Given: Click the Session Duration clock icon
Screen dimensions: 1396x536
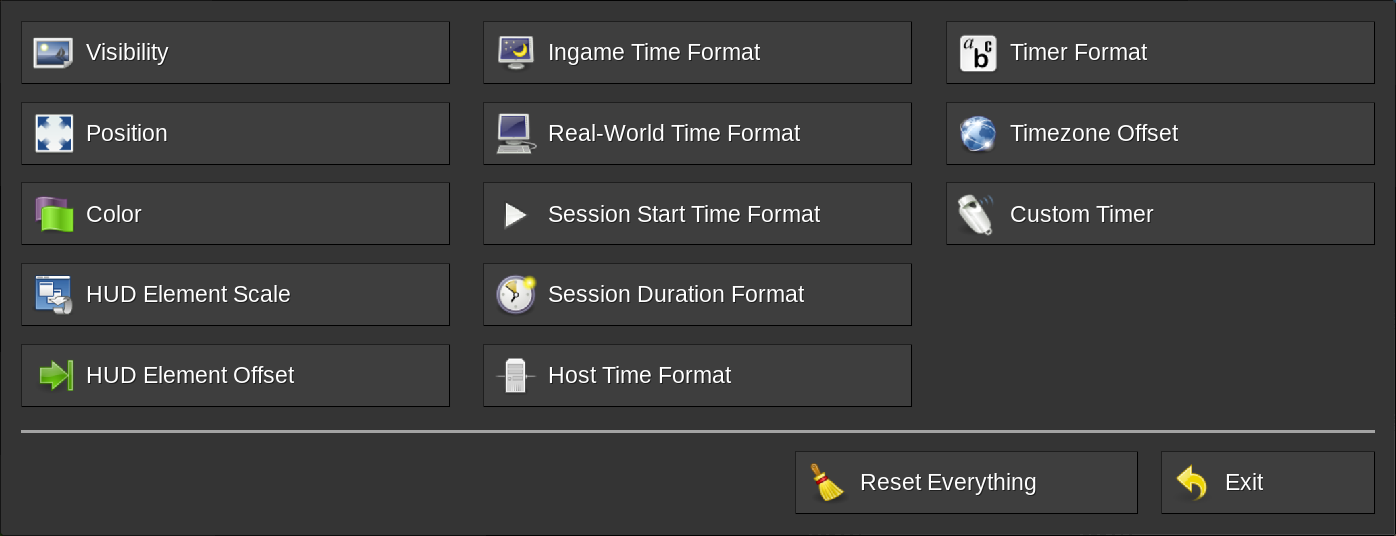Looking at the screenshot, I should pyautogui.click(x=516, y=295).
